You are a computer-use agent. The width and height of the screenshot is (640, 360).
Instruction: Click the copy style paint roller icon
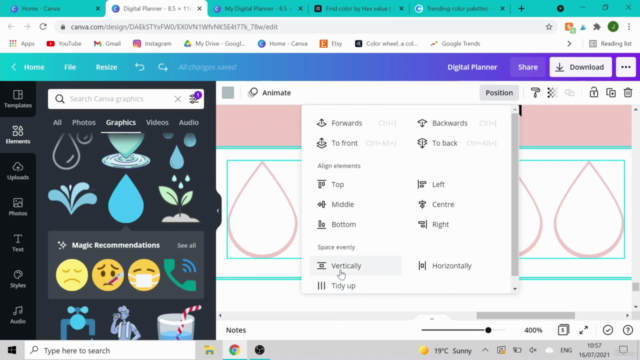click(535, 93)
